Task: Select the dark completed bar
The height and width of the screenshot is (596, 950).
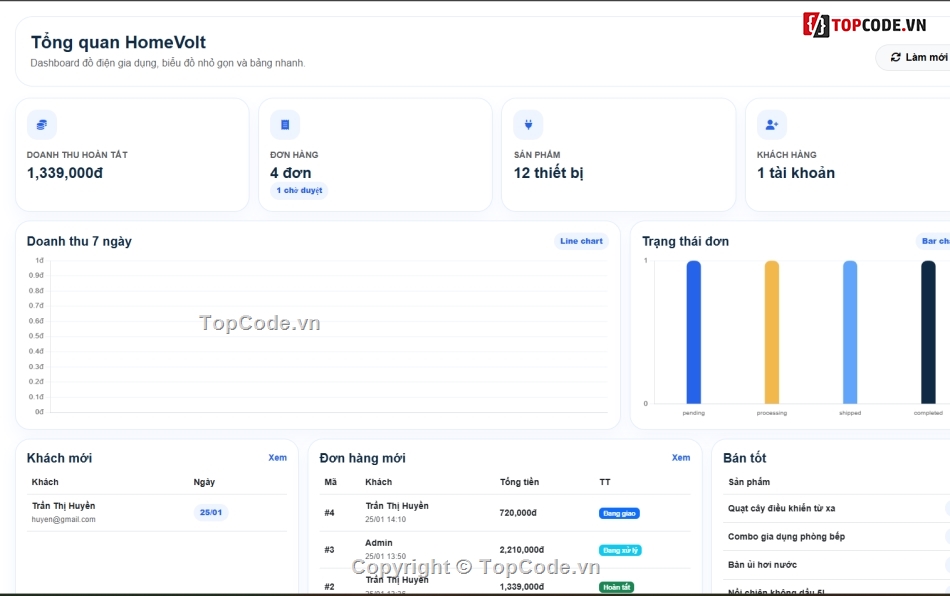Action: click(x=928, y=332)
